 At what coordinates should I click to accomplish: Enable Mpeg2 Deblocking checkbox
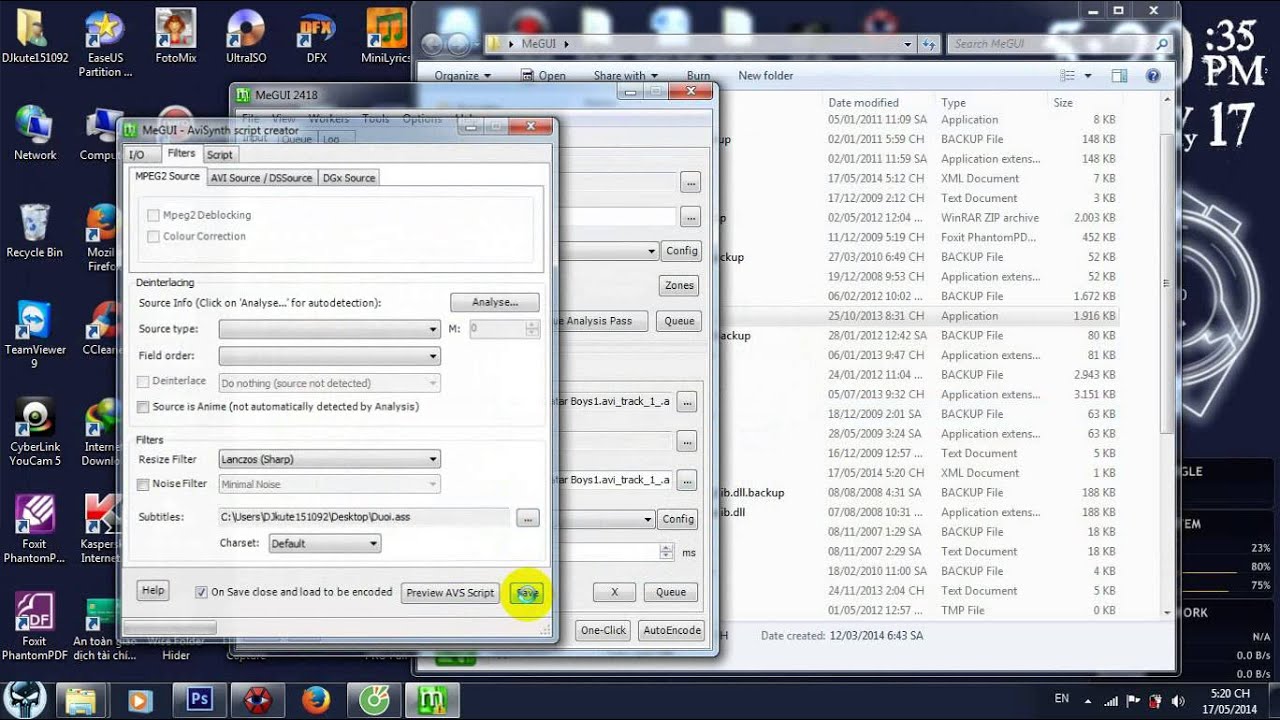[x=153, y=215]
